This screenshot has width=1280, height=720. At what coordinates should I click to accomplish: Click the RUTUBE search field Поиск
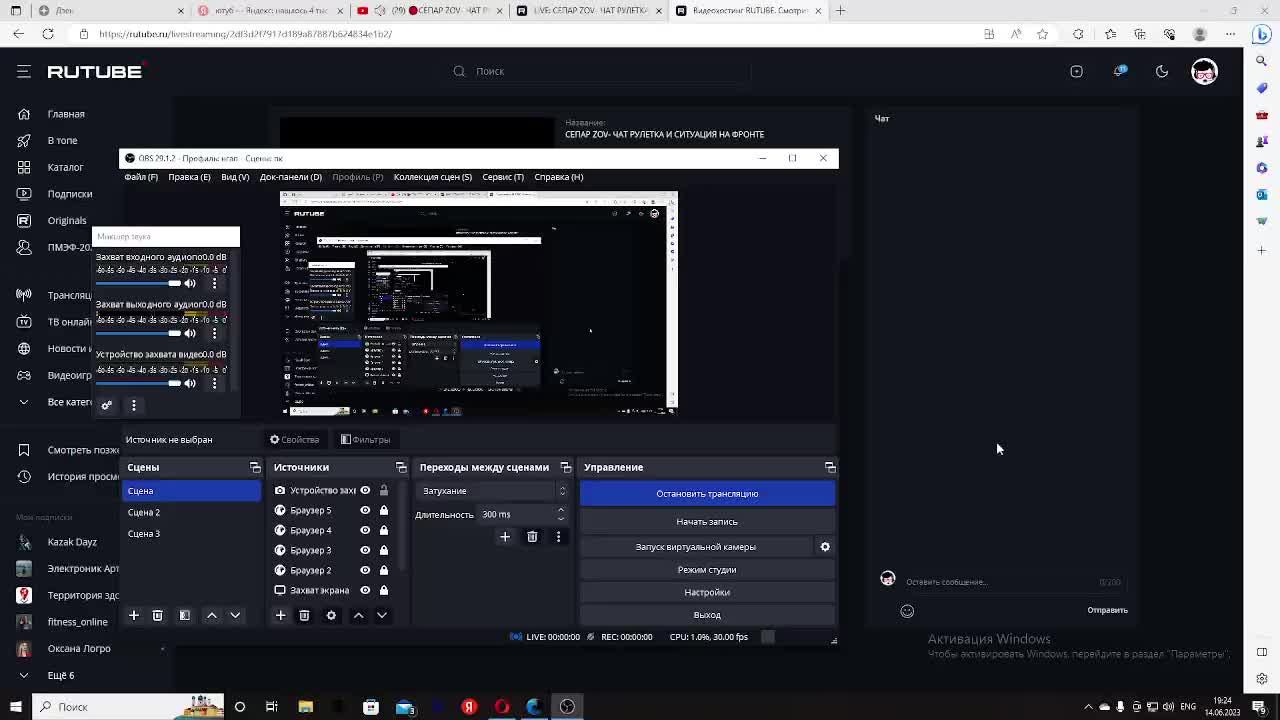(x=598, y=71)
